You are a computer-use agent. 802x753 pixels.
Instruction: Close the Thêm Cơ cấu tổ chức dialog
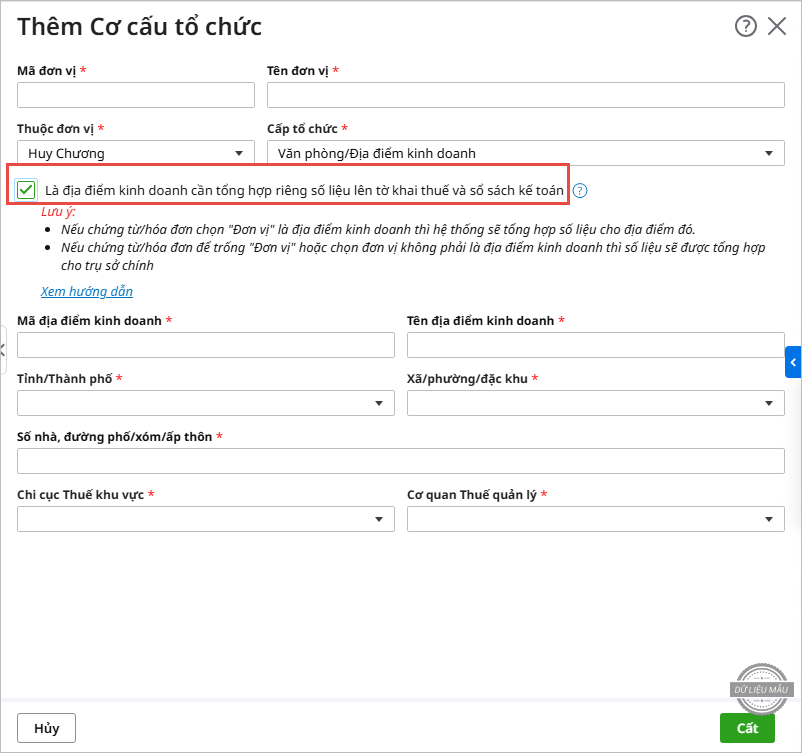tap(777, 27)
